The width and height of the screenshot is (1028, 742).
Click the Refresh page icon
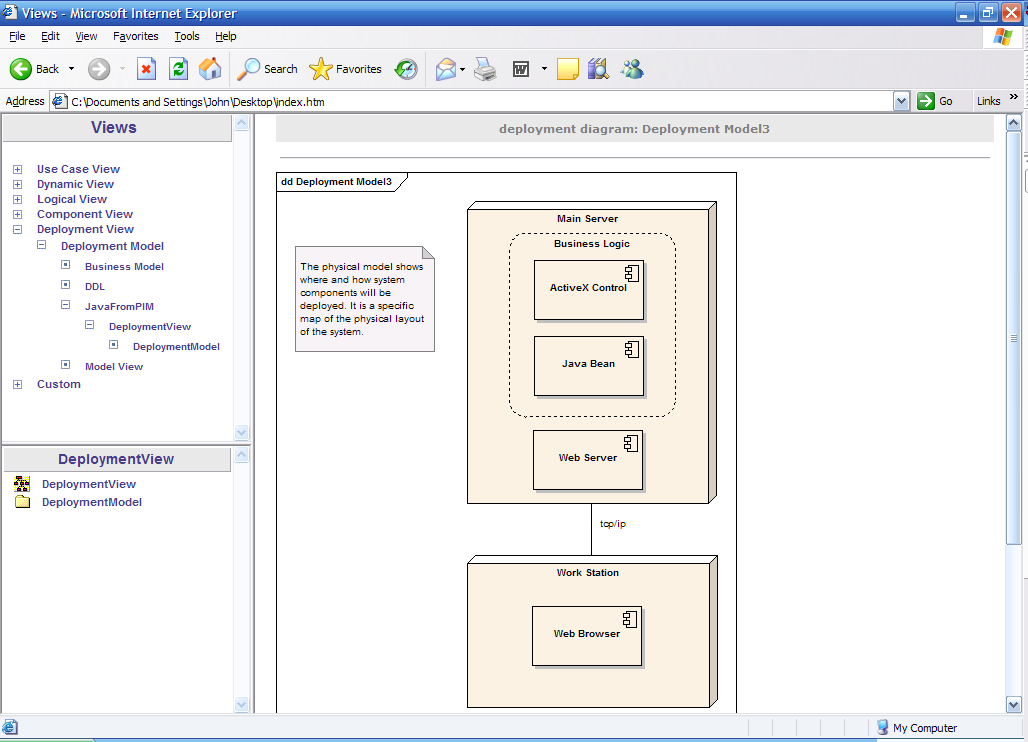[x=178, y=69]
